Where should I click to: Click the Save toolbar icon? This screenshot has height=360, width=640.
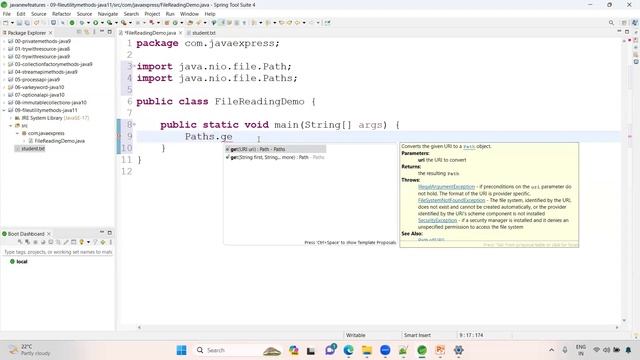tap(19, 23)
